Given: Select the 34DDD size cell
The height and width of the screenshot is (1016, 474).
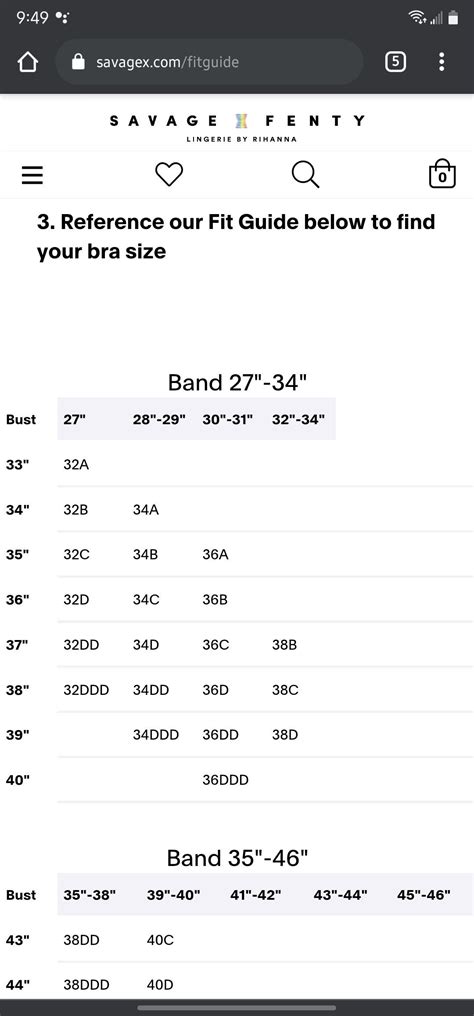Looking at the screenshot, I should (x=156, y=735).
